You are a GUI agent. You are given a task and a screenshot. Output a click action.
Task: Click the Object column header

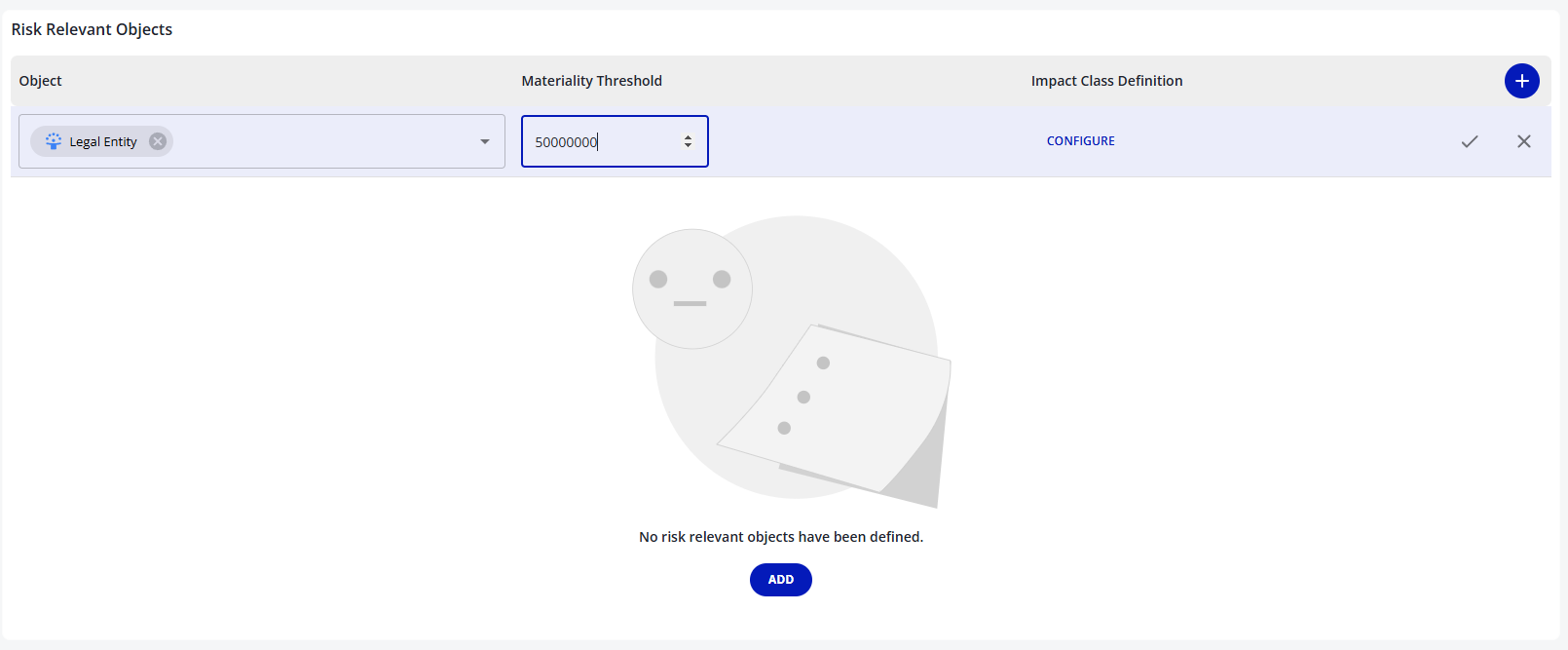[x=40, y=81]
